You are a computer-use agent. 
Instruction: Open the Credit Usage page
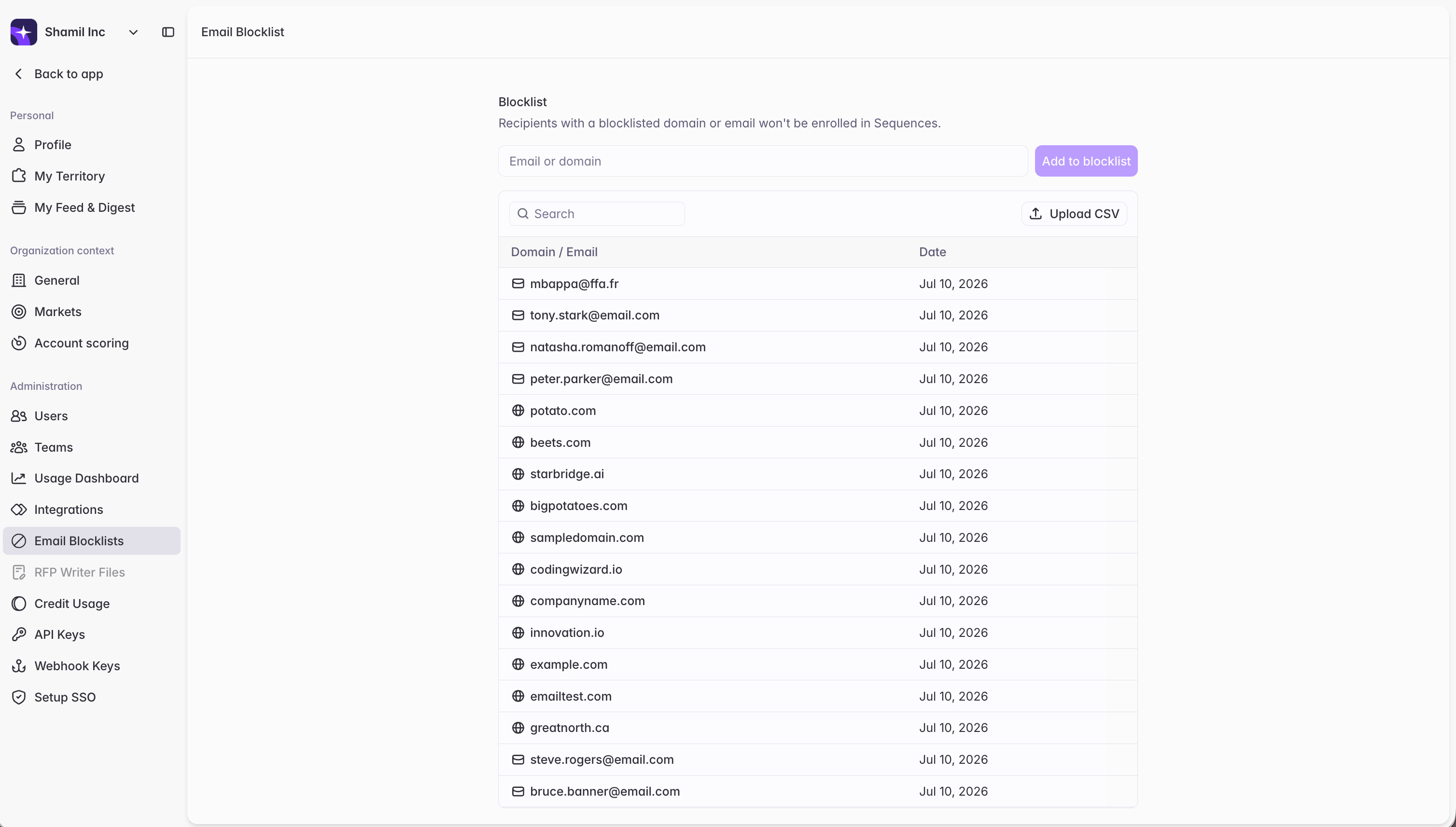92,603
